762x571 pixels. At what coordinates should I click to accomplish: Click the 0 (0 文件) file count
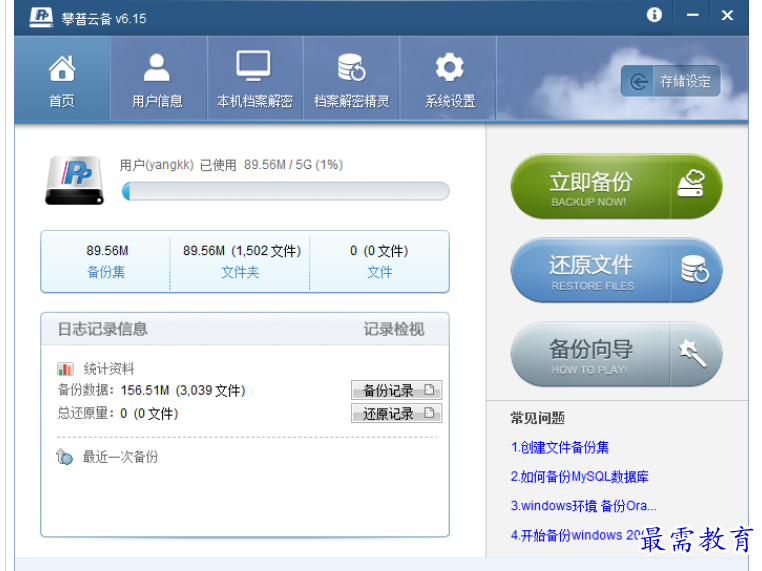click(379, 251)
